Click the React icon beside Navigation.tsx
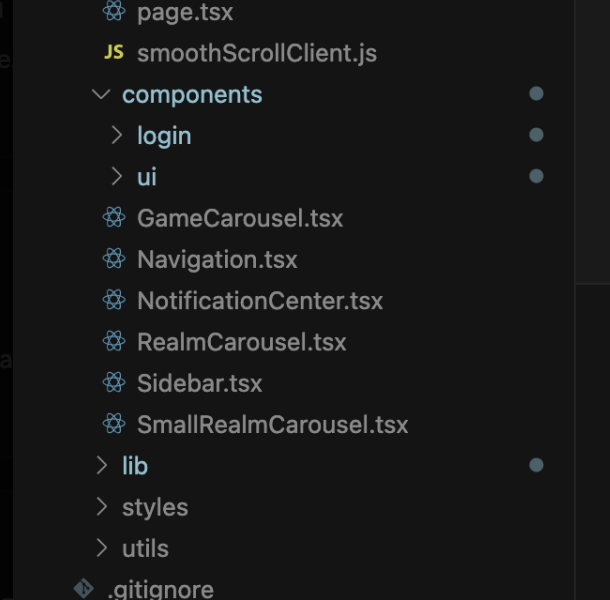This screenshot has width=610, height=600. coord(114,258)
